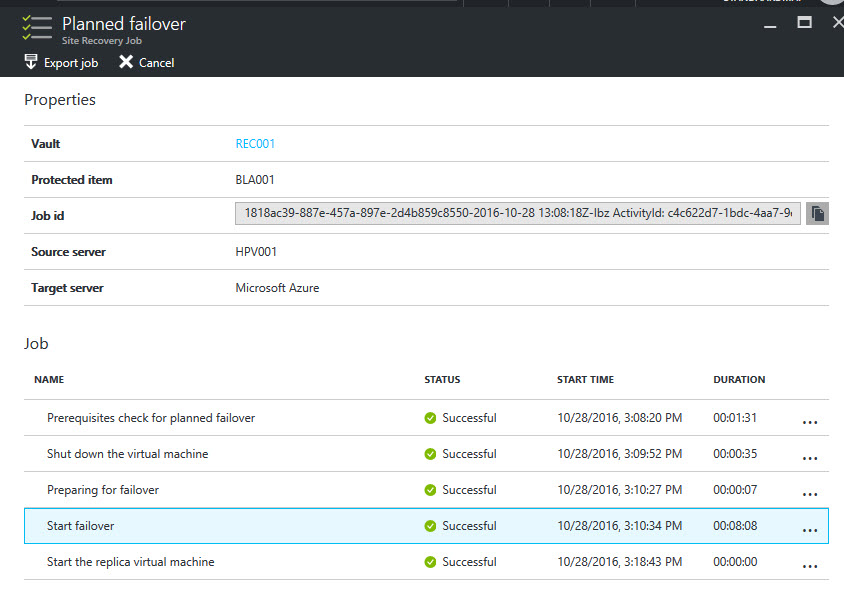Click the Export job download icon
The height and width of the screenshot is (601, 844).
tap(31, 62)
